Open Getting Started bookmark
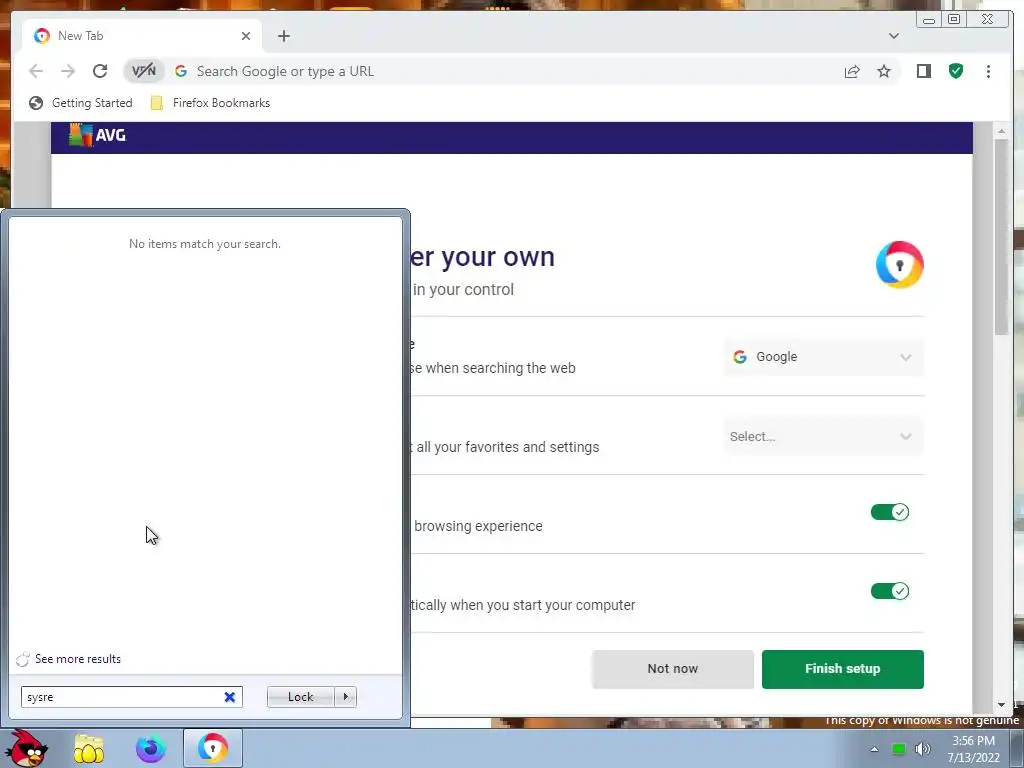This screenshot has height=768, width=1024. [81, 103]
